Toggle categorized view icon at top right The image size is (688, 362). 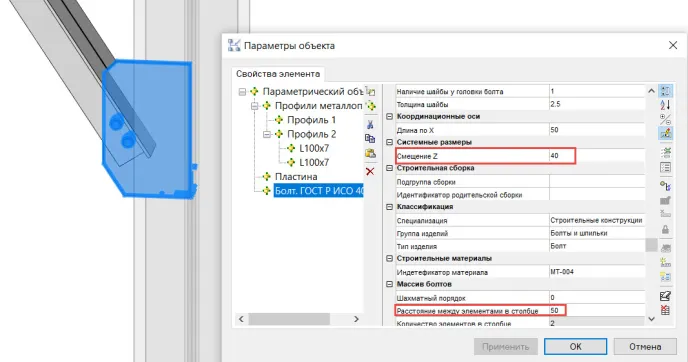[666, 91]
